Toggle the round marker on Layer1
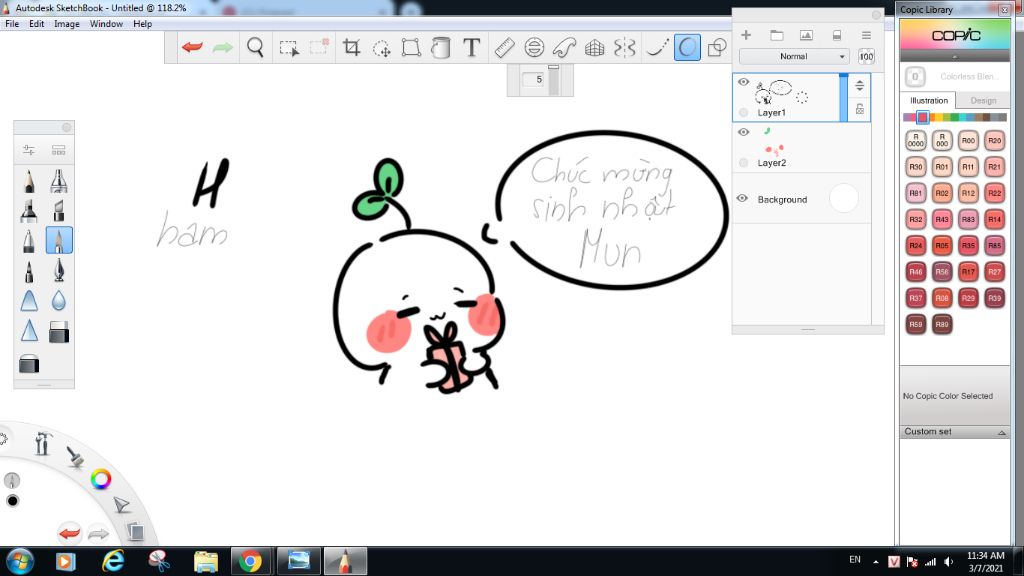 pyautogui.click(x=743, y=113)
